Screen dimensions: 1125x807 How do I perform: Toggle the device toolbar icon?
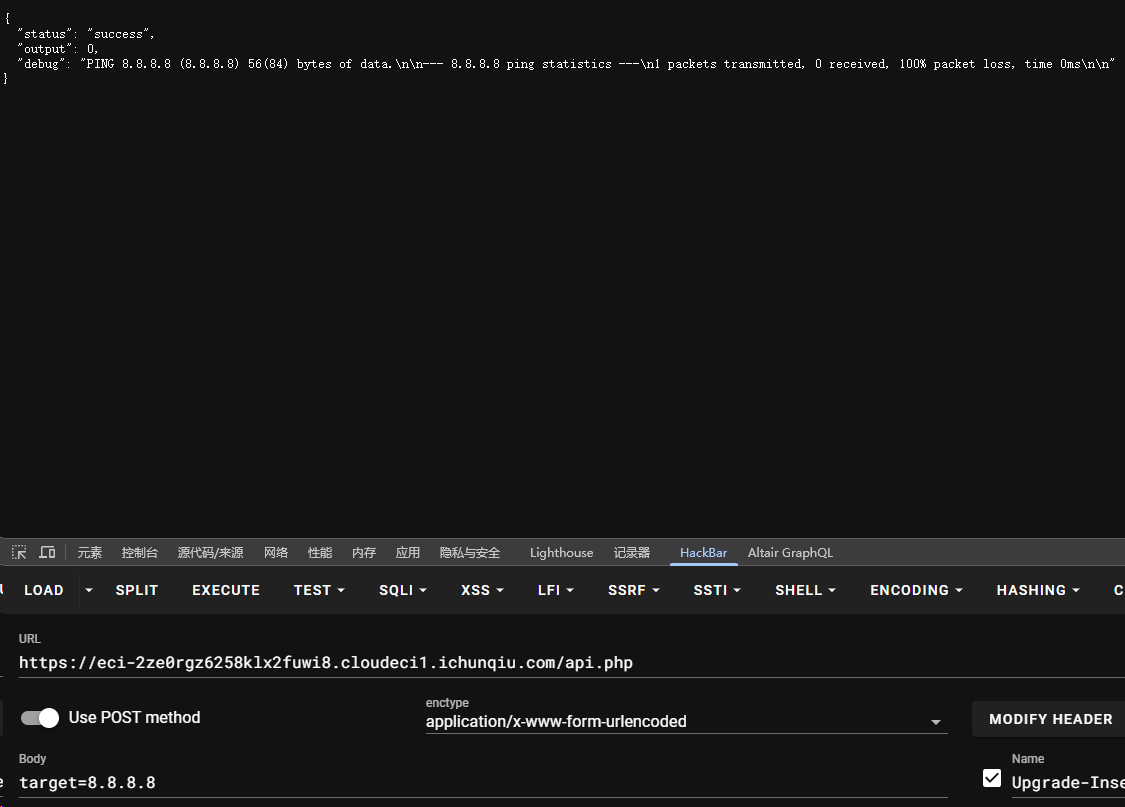point(47,552)
